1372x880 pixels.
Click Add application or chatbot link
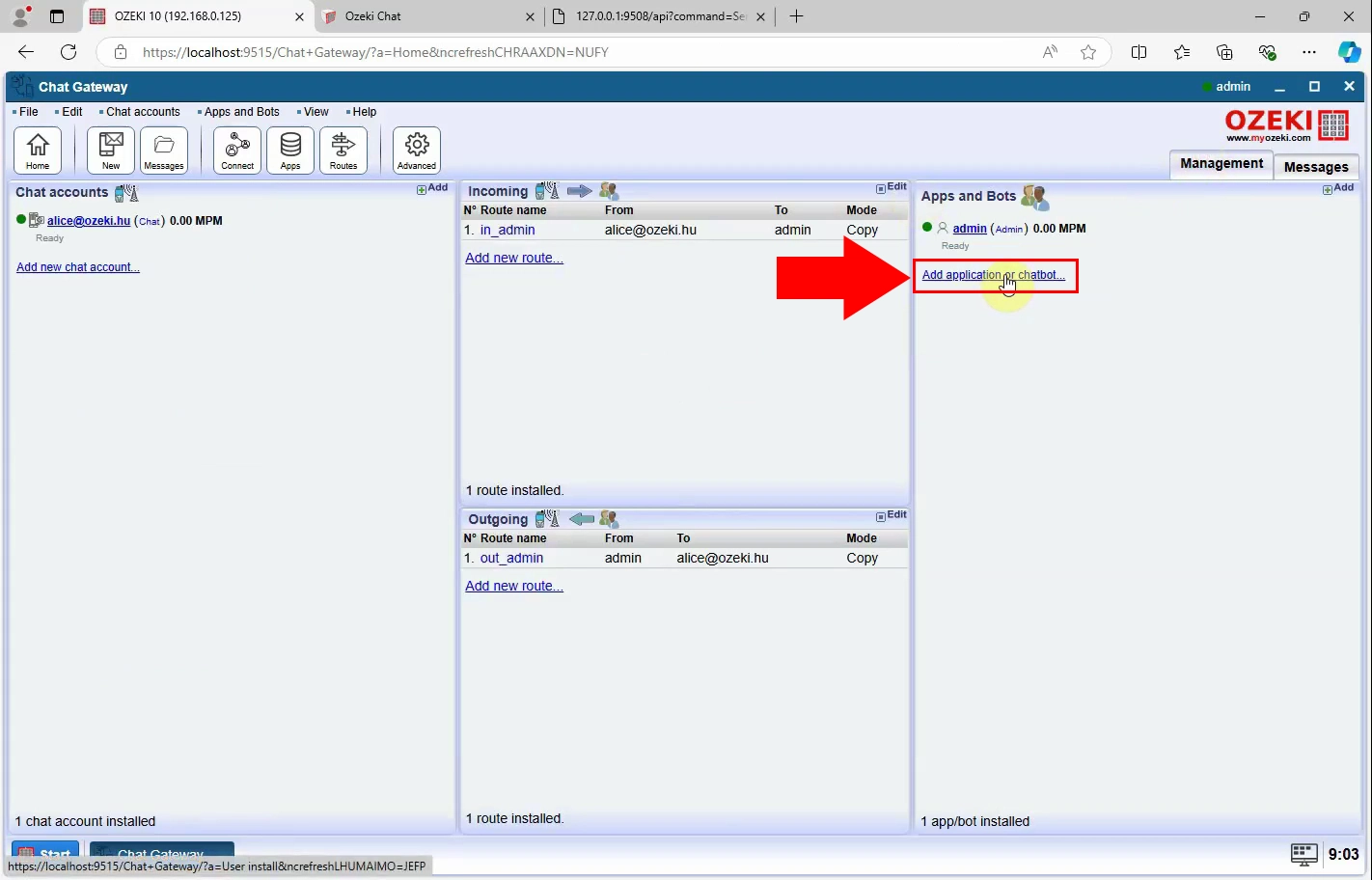994,275
